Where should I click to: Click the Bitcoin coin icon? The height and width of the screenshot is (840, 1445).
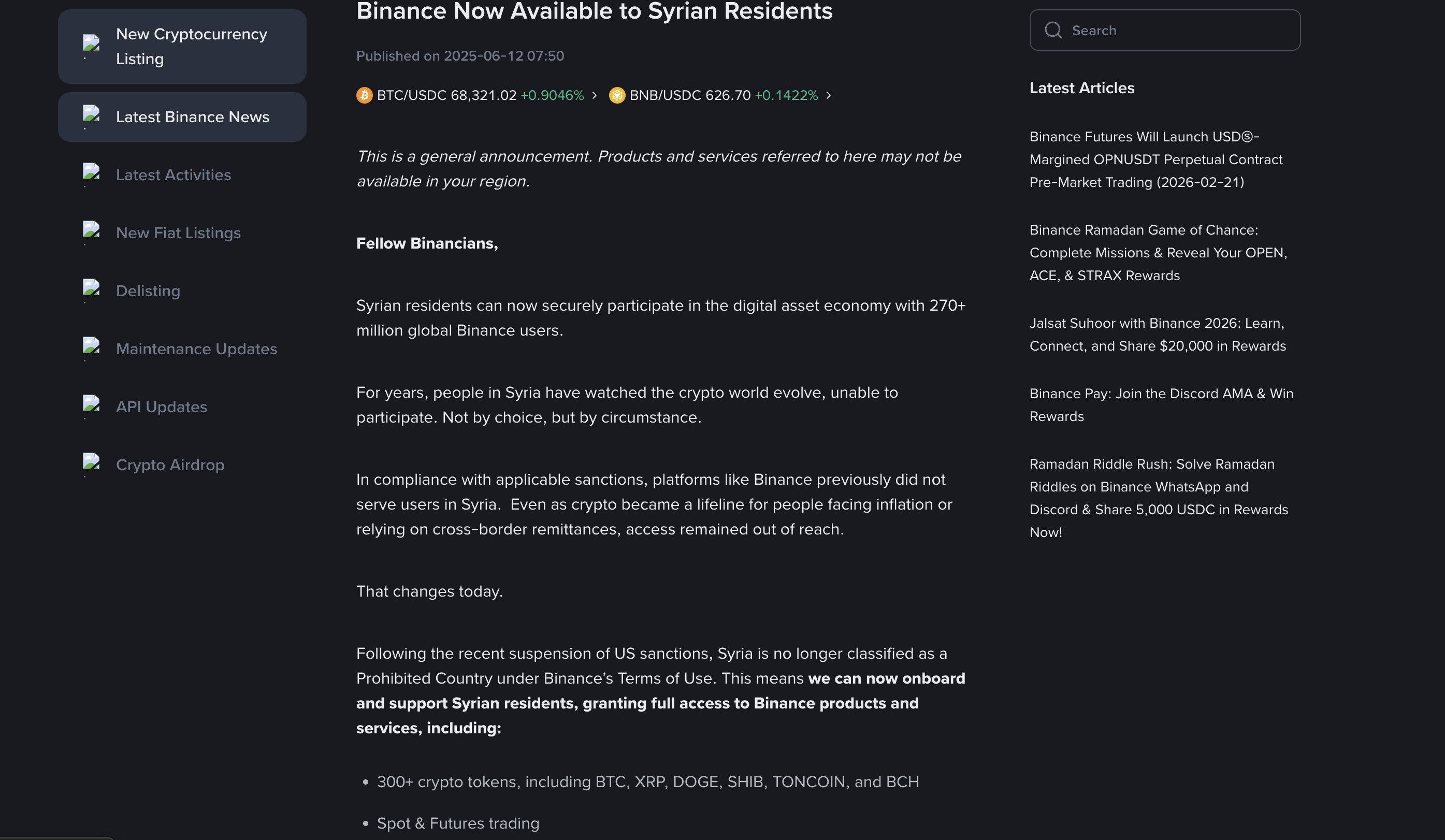click(364, 95)
